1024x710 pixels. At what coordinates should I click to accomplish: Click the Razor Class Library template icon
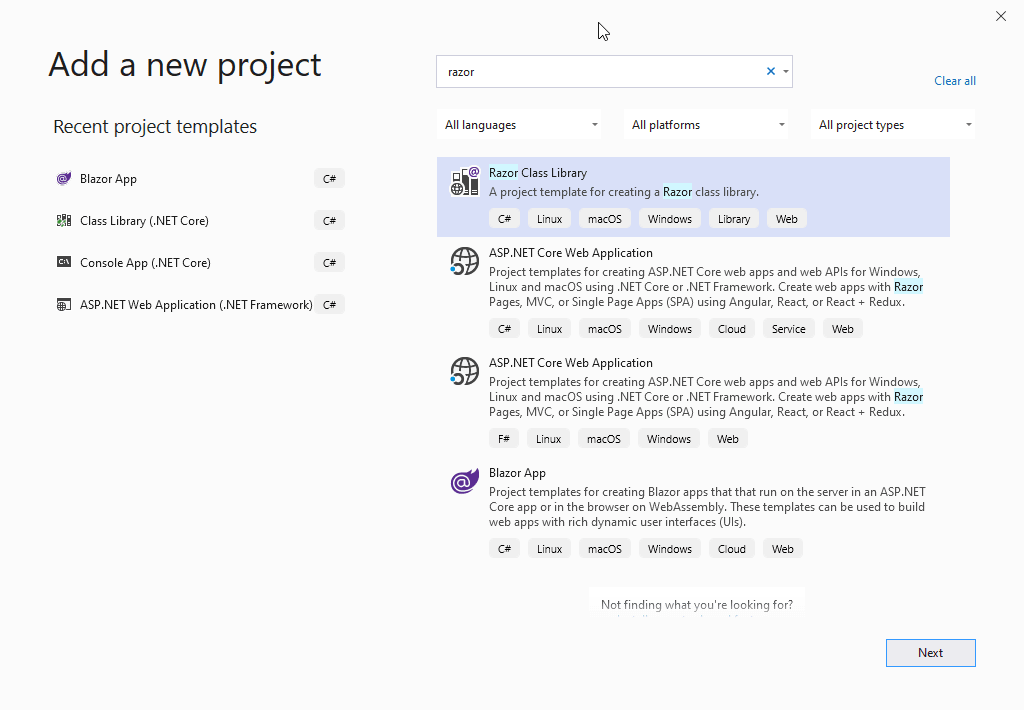coord(464,181)
